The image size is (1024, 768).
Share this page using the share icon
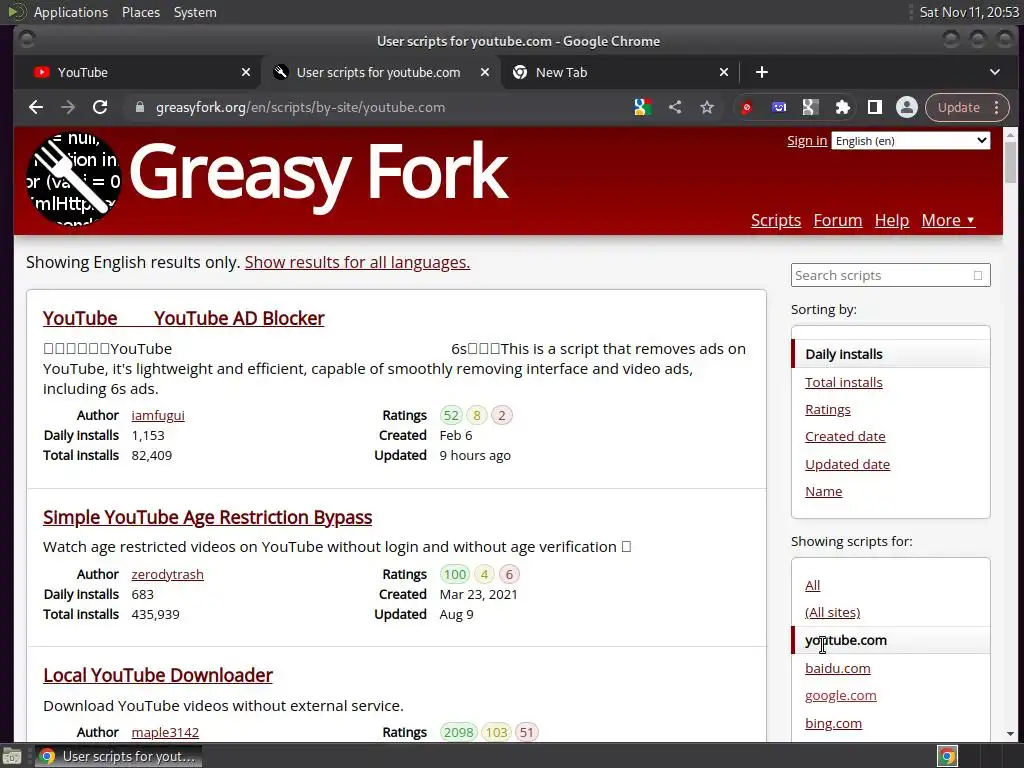[x=675, y=107]
